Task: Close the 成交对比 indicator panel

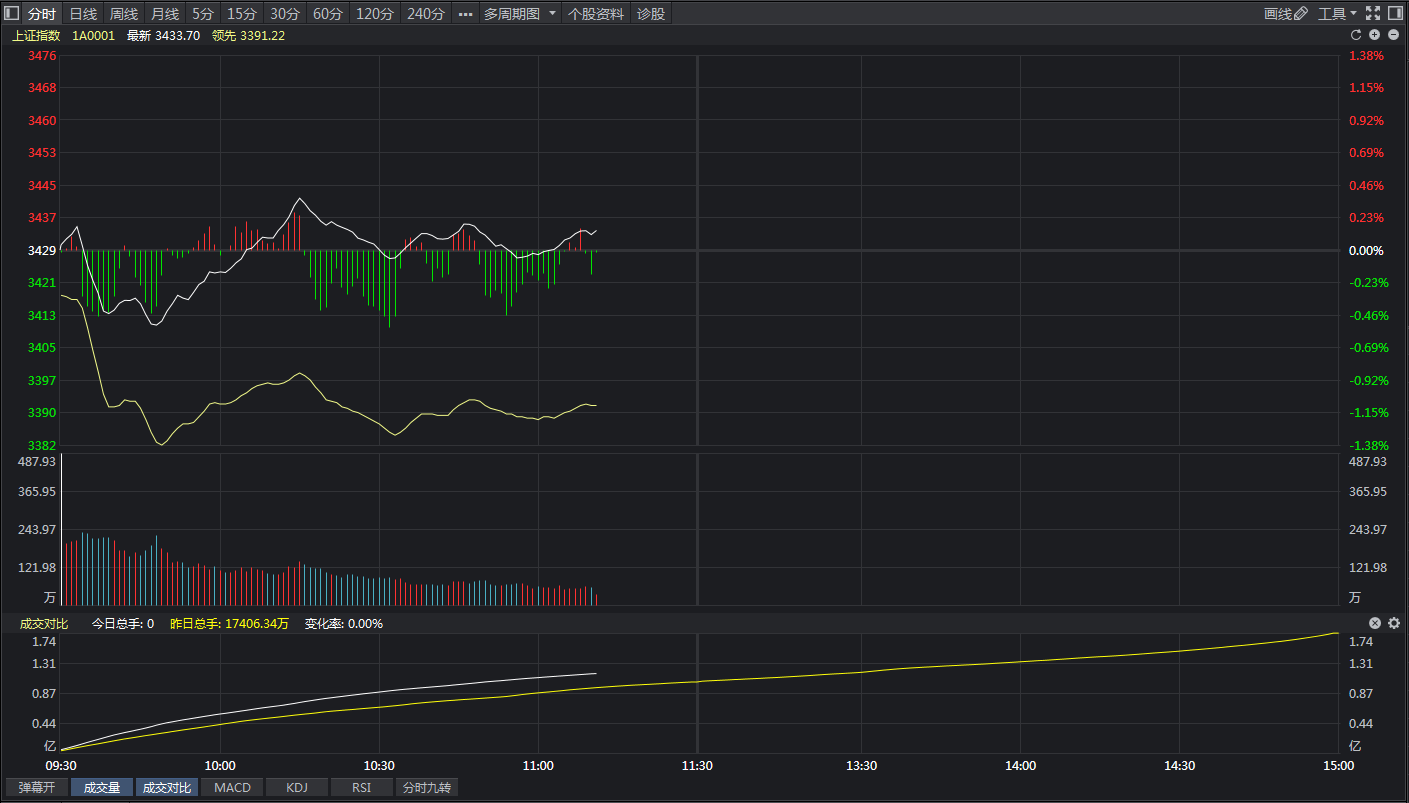Action: coord(1375,623)
